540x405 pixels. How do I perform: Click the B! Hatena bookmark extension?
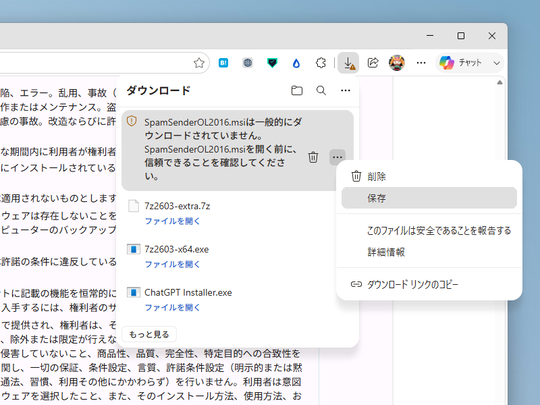point(224,63)
